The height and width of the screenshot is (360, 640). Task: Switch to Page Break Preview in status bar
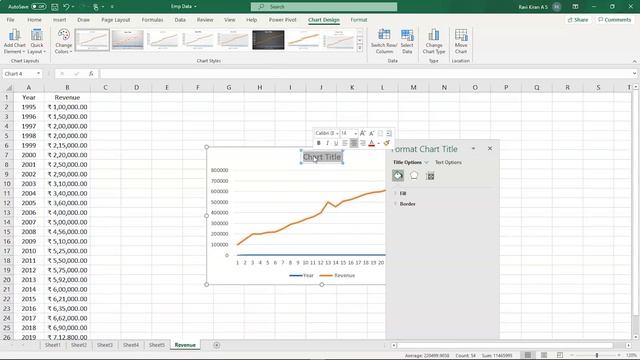[560, 356]
